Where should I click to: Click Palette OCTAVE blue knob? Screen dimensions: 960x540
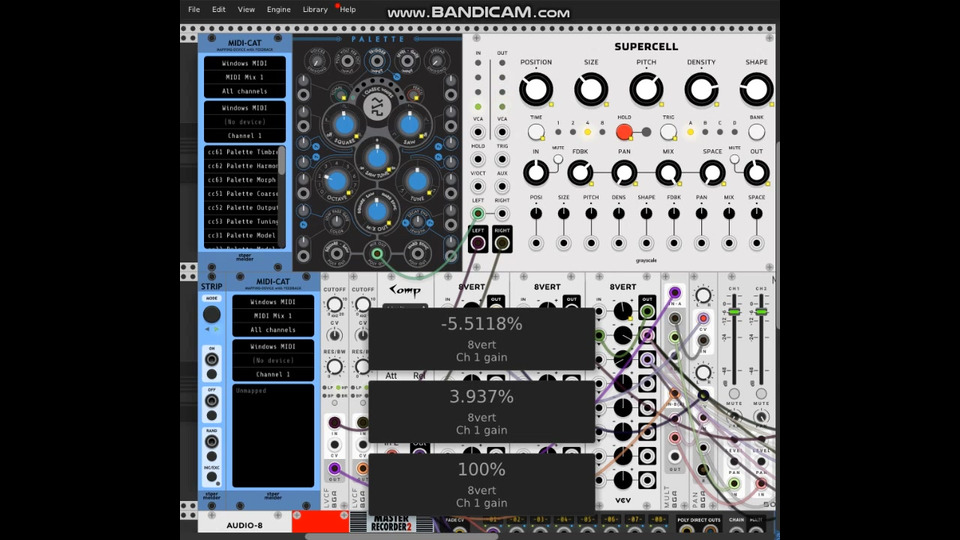click(x=336, y=181)
